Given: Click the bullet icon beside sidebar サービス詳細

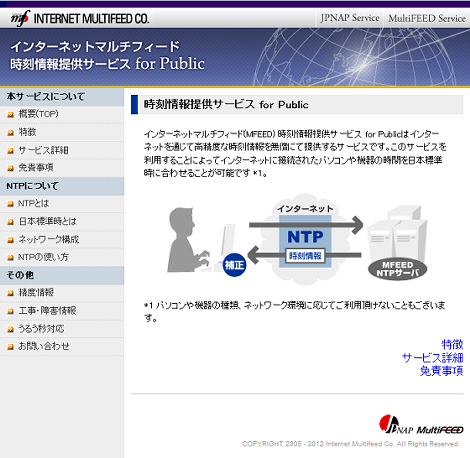Looking at the screenshot, I should point(11,151).
